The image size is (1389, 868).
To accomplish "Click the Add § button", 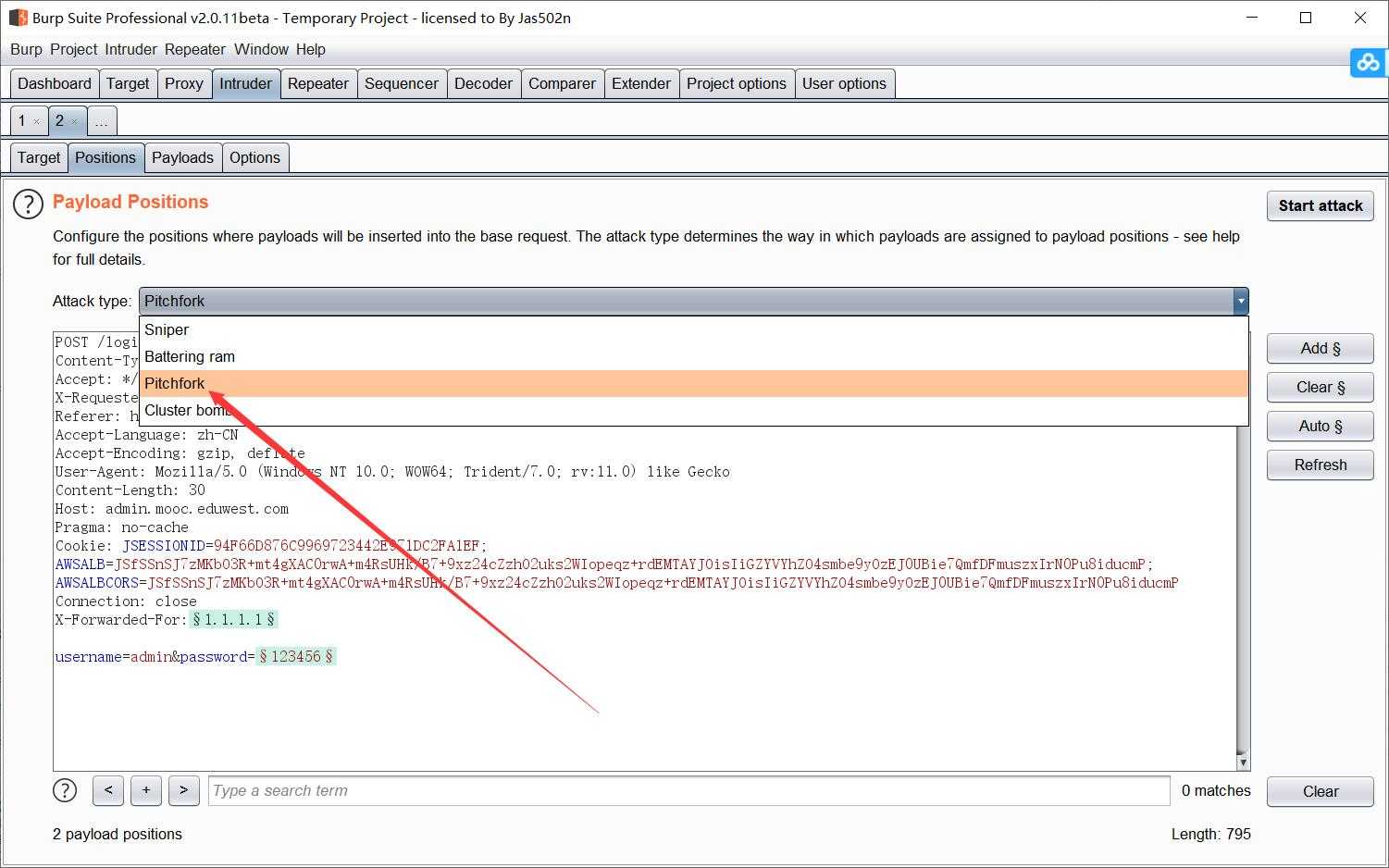I will pyautogui.click(x=1321, y=348).
